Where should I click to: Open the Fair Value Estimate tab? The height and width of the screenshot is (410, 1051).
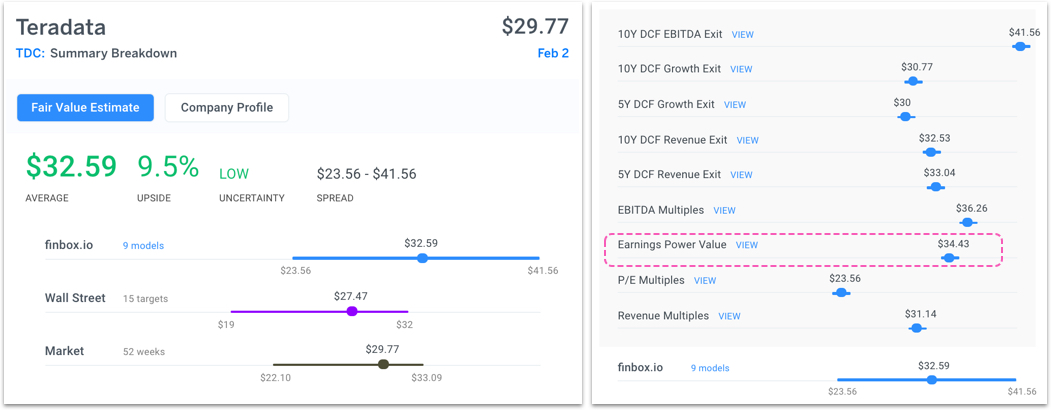(x=85, y=108)
